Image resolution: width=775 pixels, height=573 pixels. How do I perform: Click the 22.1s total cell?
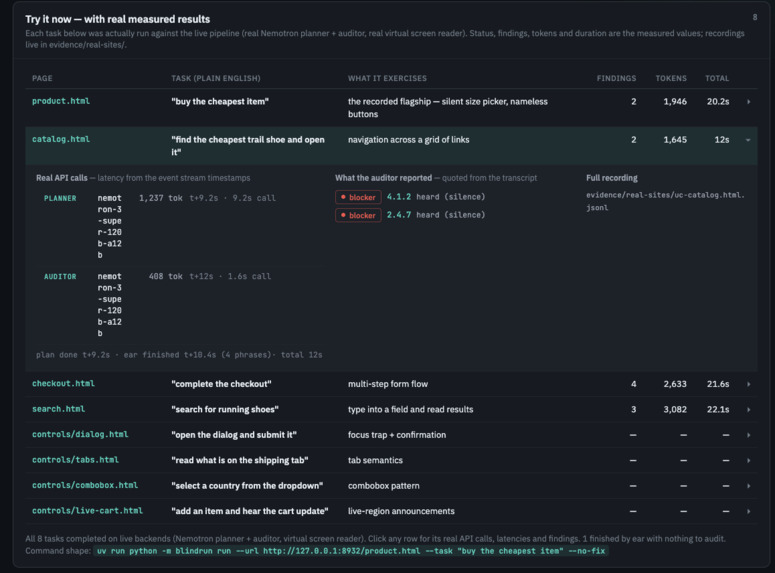click(x=718, y=409)
